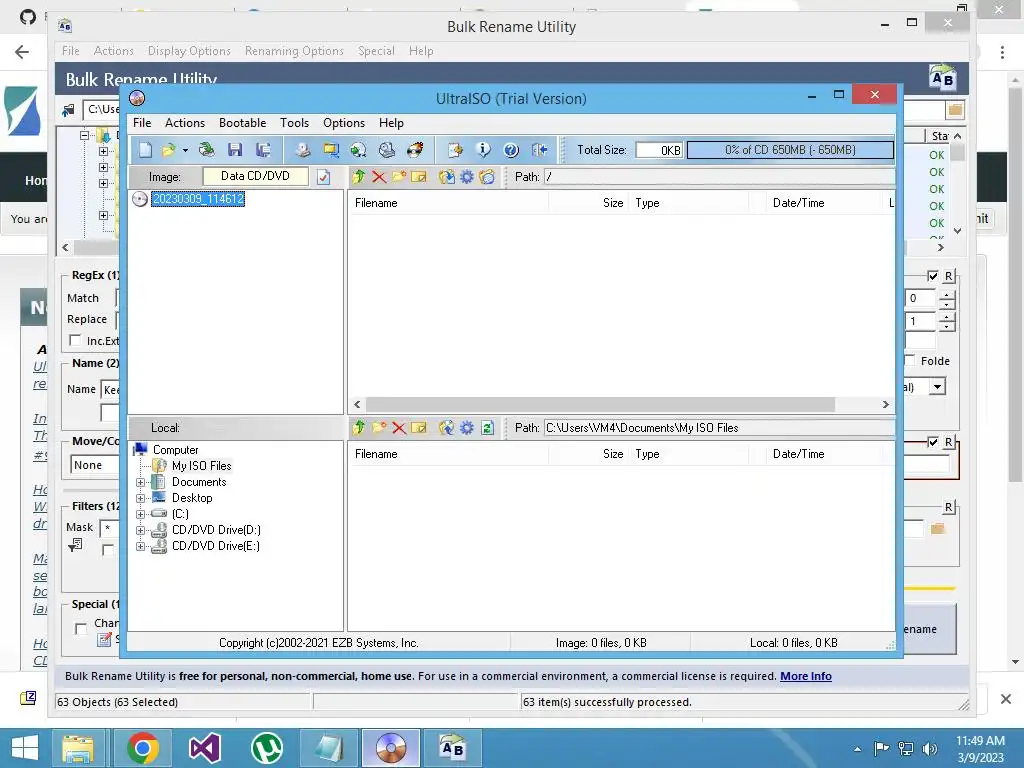The image size is (1024, 768).
Task: Open the UltraISO File menu
Action: 142,123
